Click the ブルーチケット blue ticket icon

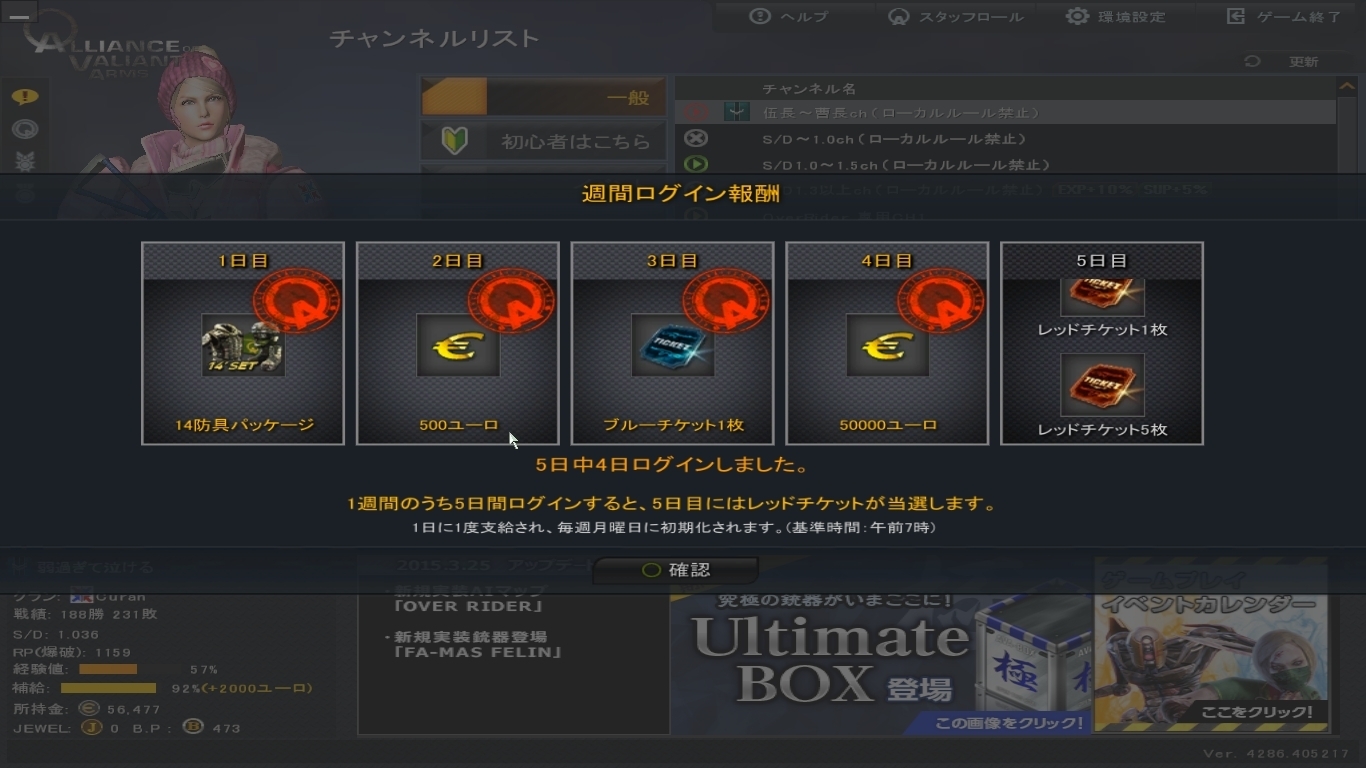pyautogui.click(x=673, y=346)
